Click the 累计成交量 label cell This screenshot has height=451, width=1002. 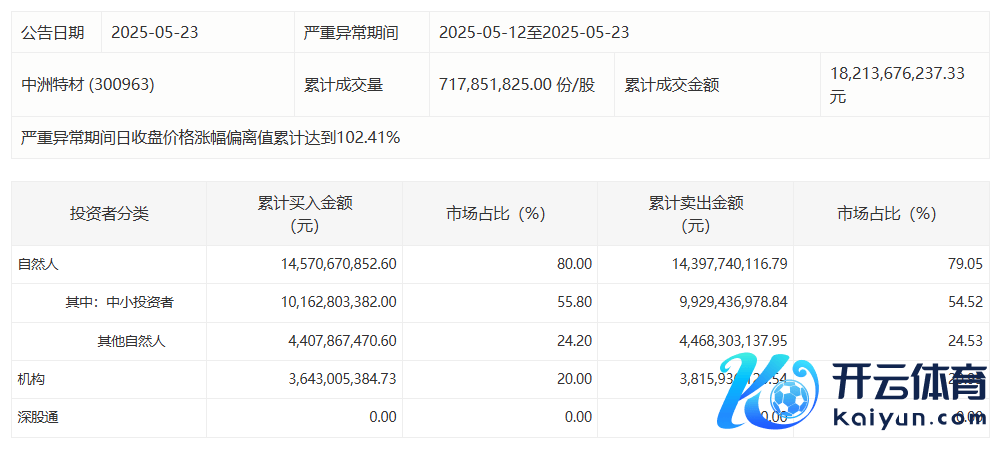[344, 85]
